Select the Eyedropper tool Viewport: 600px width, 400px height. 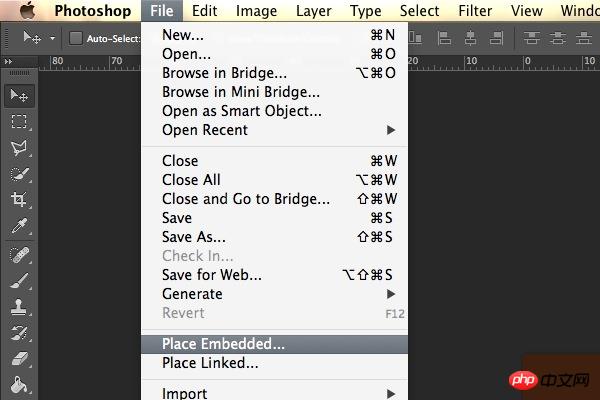coord(19,226)
